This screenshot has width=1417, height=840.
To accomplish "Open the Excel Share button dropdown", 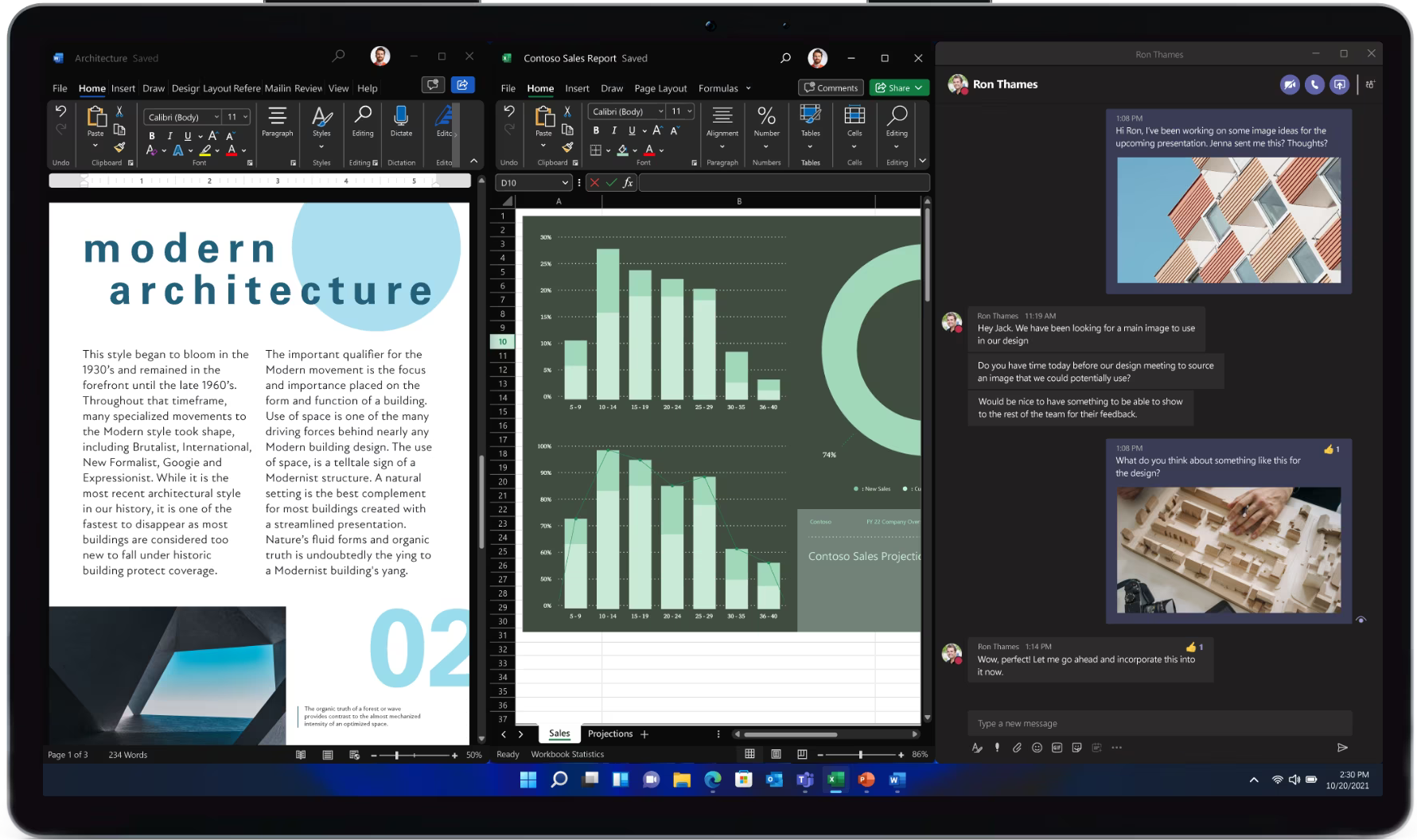I will (x=918, y=87).
